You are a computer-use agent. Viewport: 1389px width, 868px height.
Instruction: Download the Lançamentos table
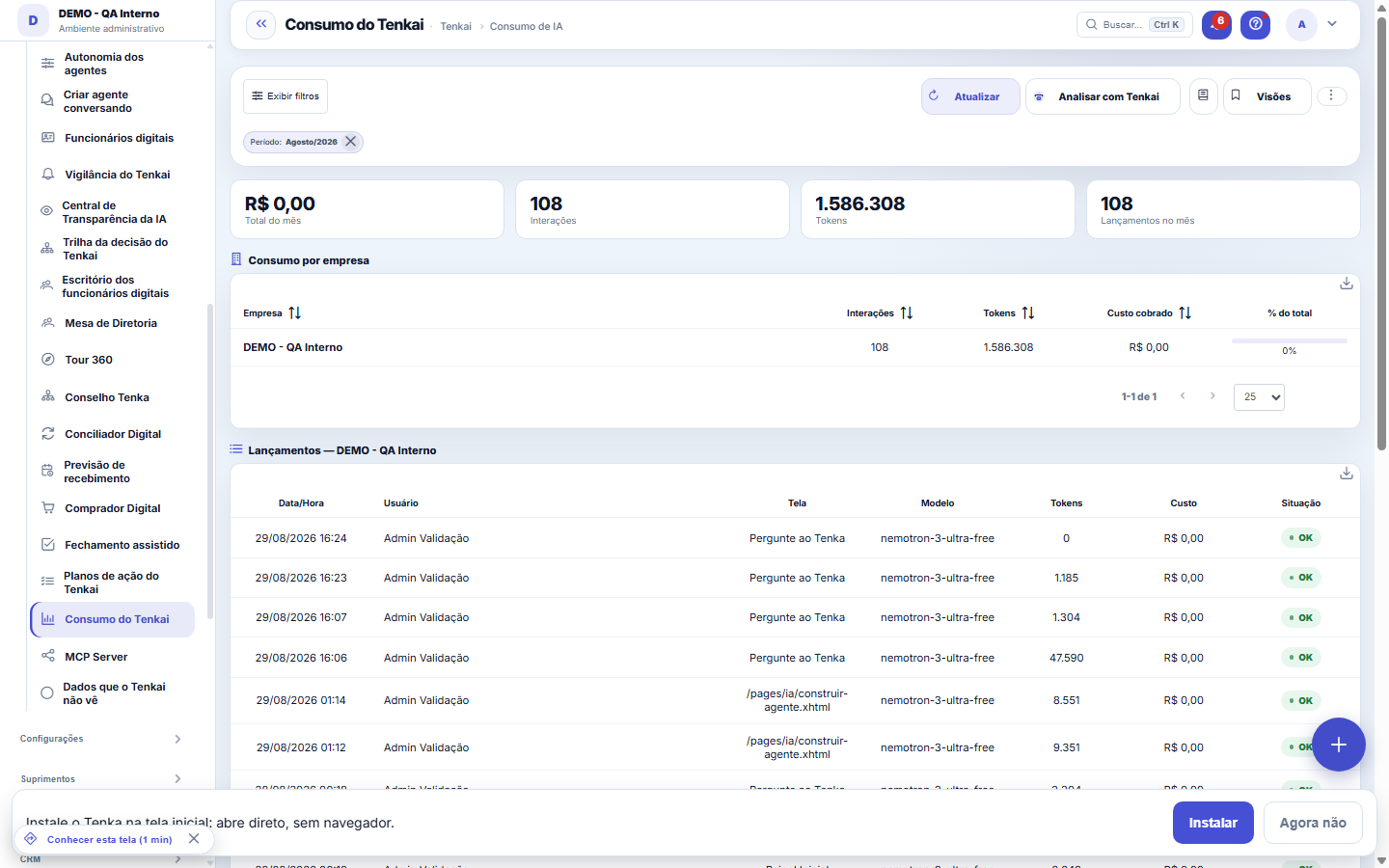point(1347,474)
